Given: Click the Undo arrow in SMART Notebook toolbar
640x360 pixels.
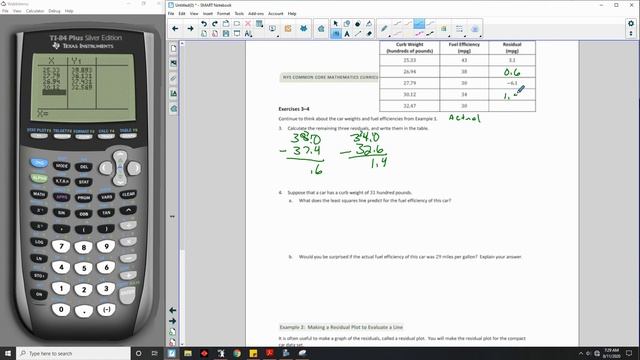Looking at the screenshot, I should 204,24.
